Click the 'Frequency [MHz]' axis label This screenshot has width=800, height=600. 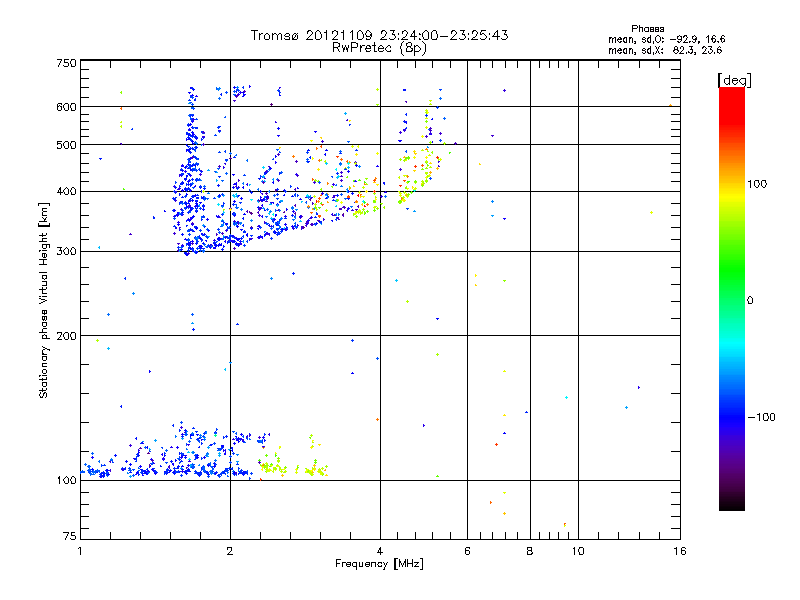(379, 564)
